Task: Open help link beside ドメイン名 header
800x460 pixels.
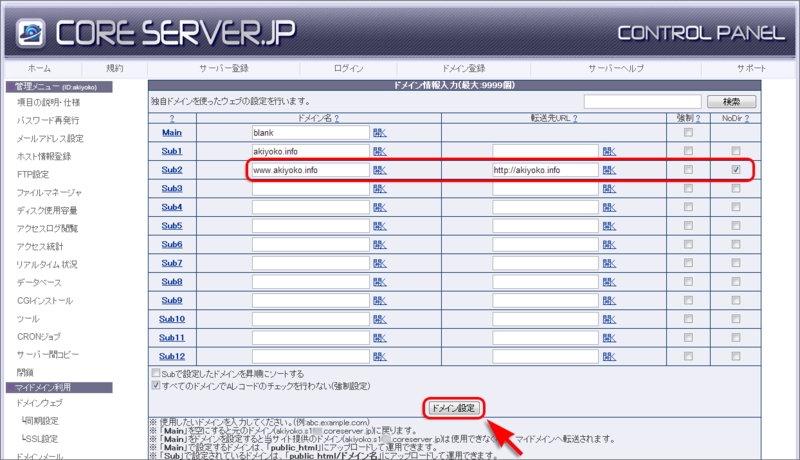Action: point(337,118)
